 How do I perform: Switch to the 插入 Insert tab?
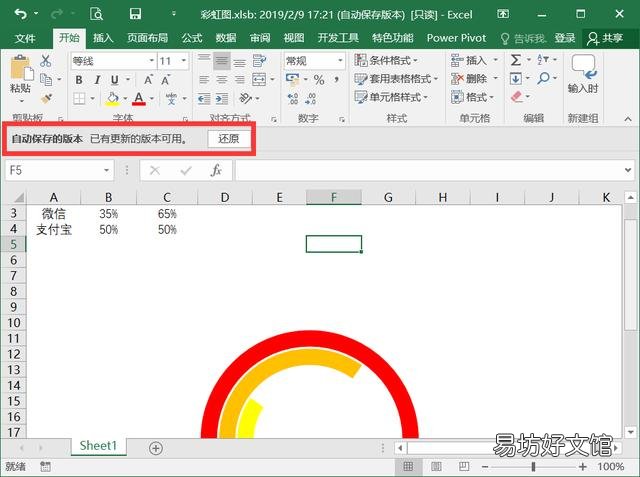click(102, 38)
